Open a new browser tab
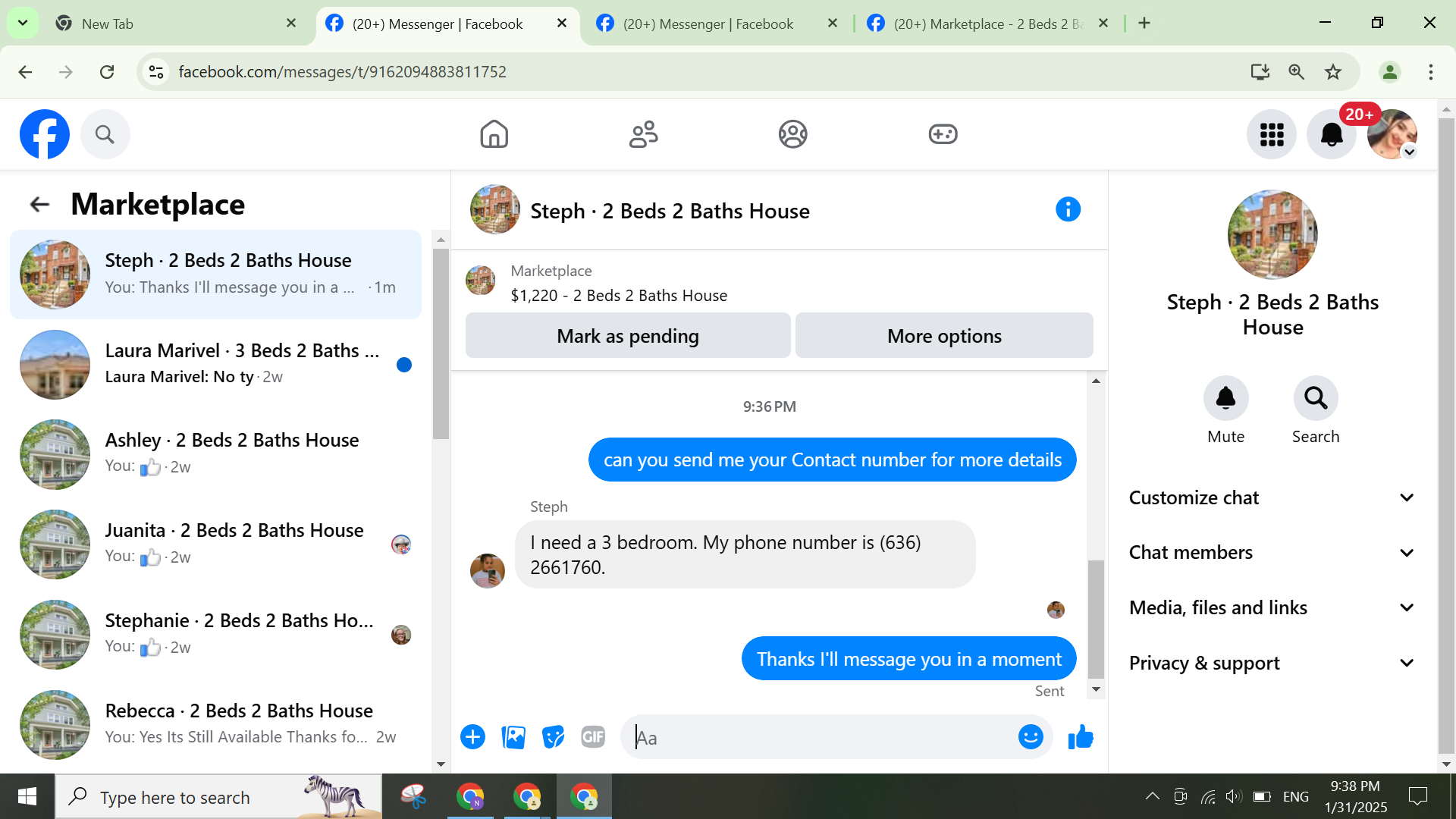1456x819 pixels. tap(1144, 24)
